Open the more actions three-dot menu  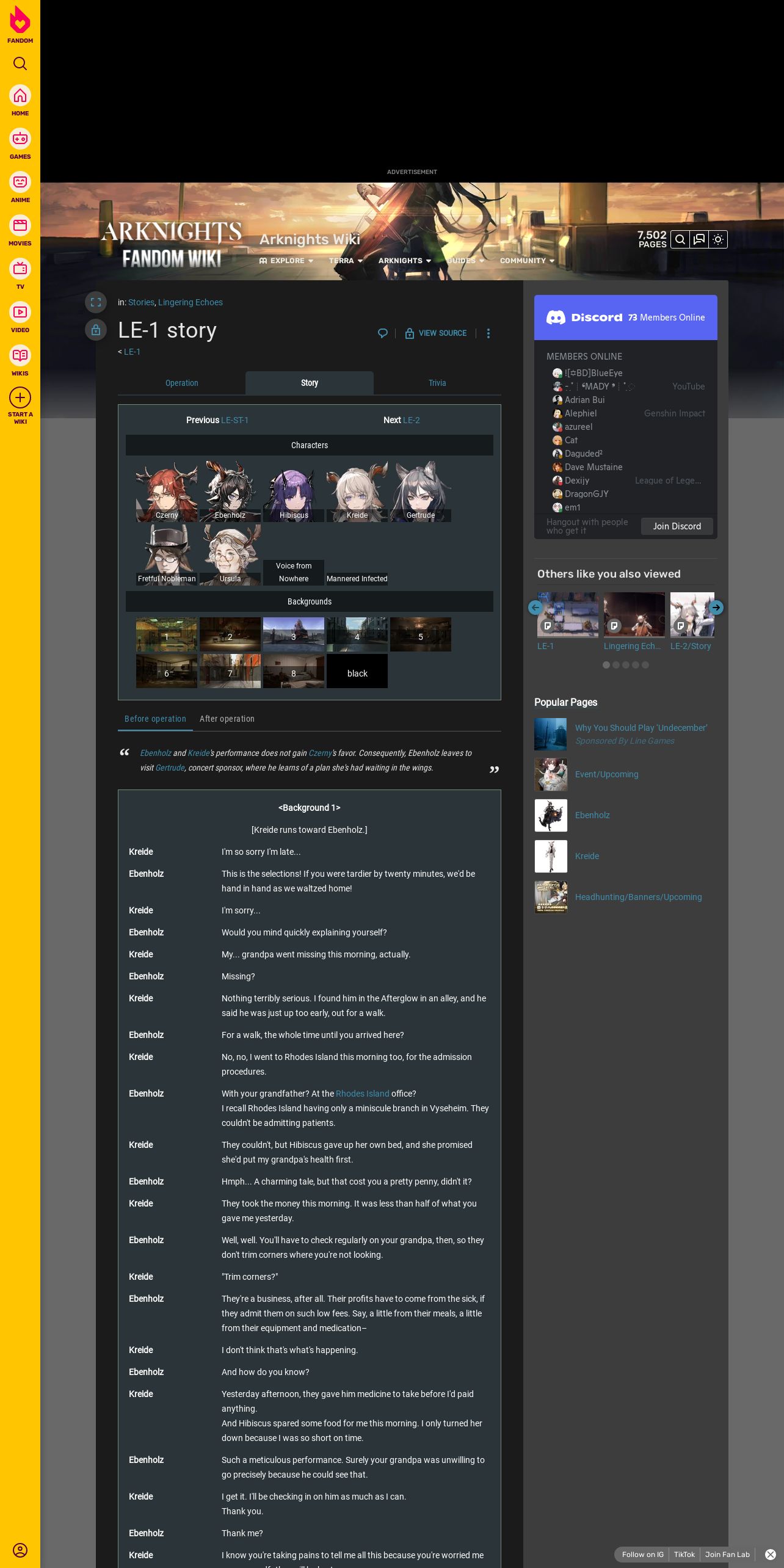488,333
